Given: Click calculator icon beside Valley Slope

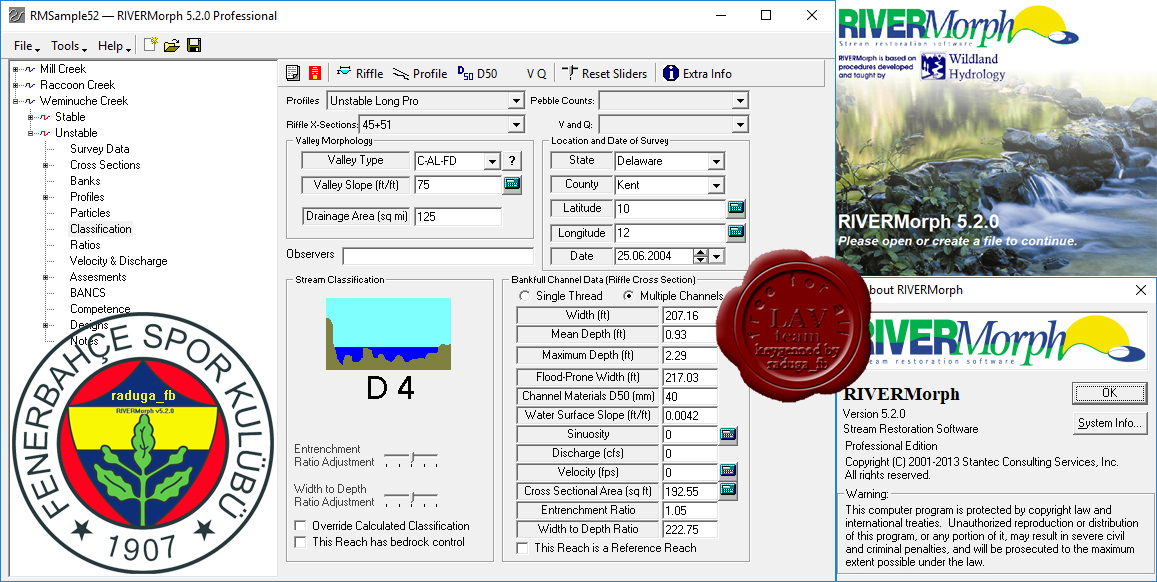Looking at the screenshot, I should [512, 184].
